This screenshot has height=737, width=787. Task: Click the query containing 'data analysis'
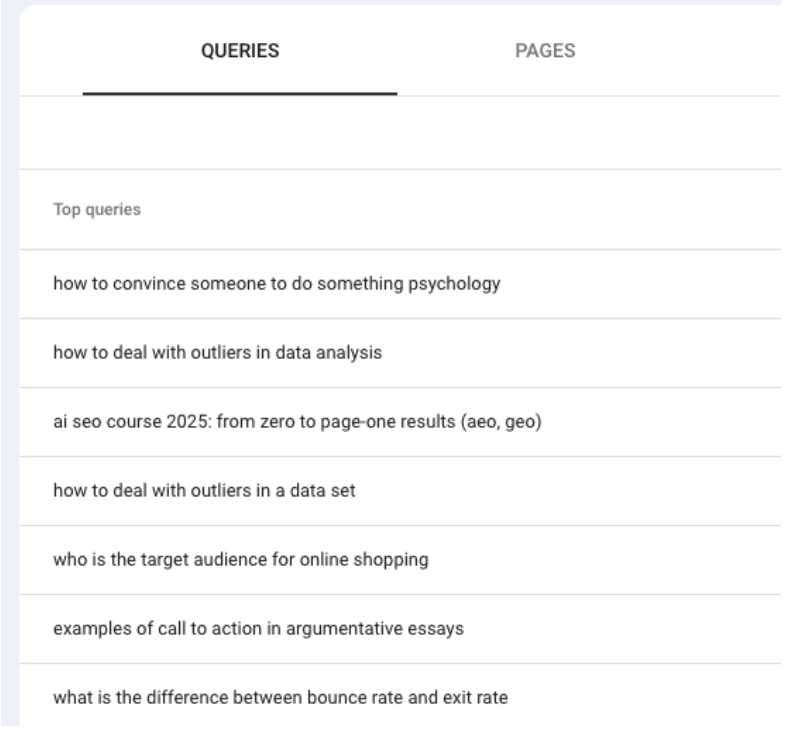pos(218,353)
